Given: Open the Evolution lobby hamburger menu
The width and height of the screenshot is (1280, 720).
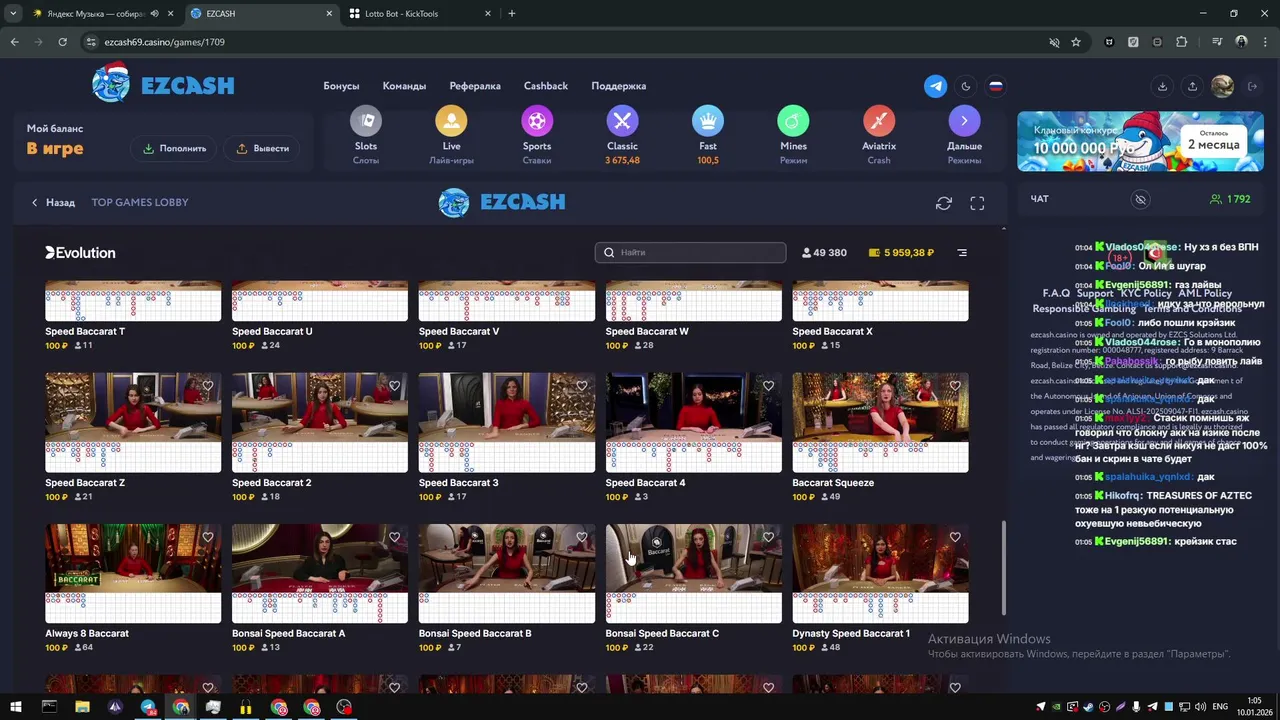Looking at the screenshot, I should coord(962,253).
